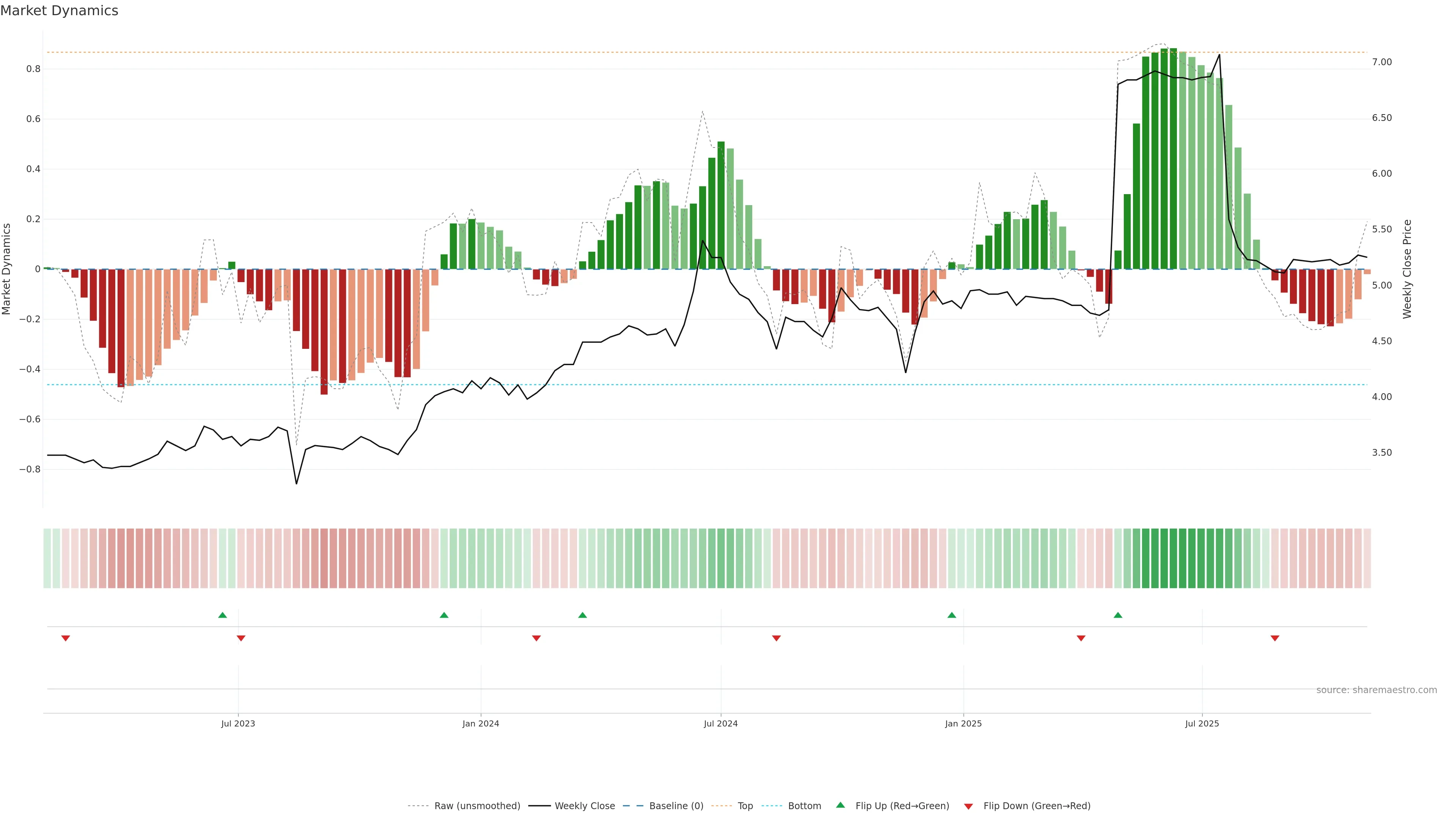
Task: Click the Bottom legend entry
Action: (804, 806)
